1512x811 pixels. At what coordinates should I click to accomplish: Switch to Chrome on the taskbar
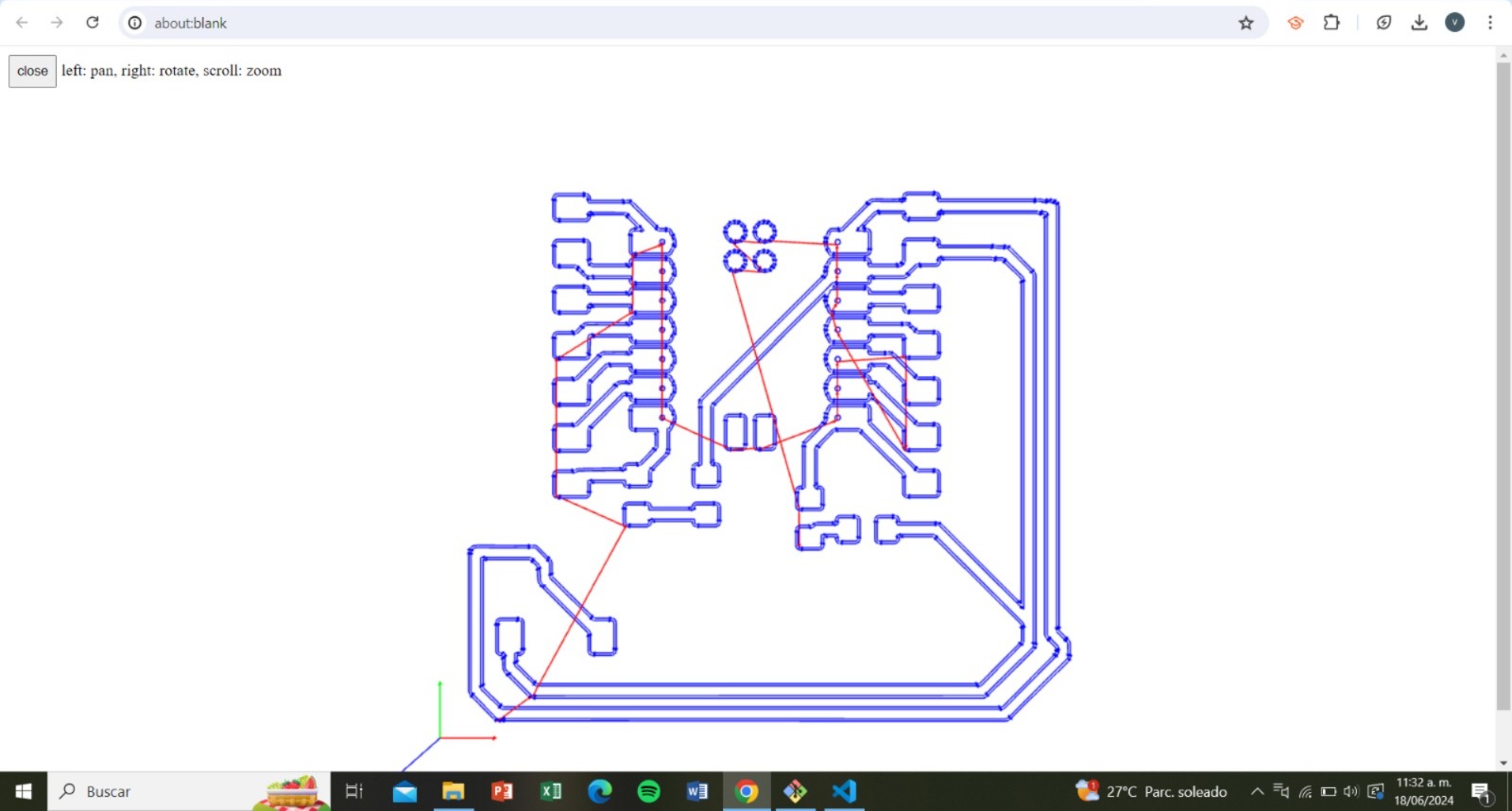pos(747,791)
